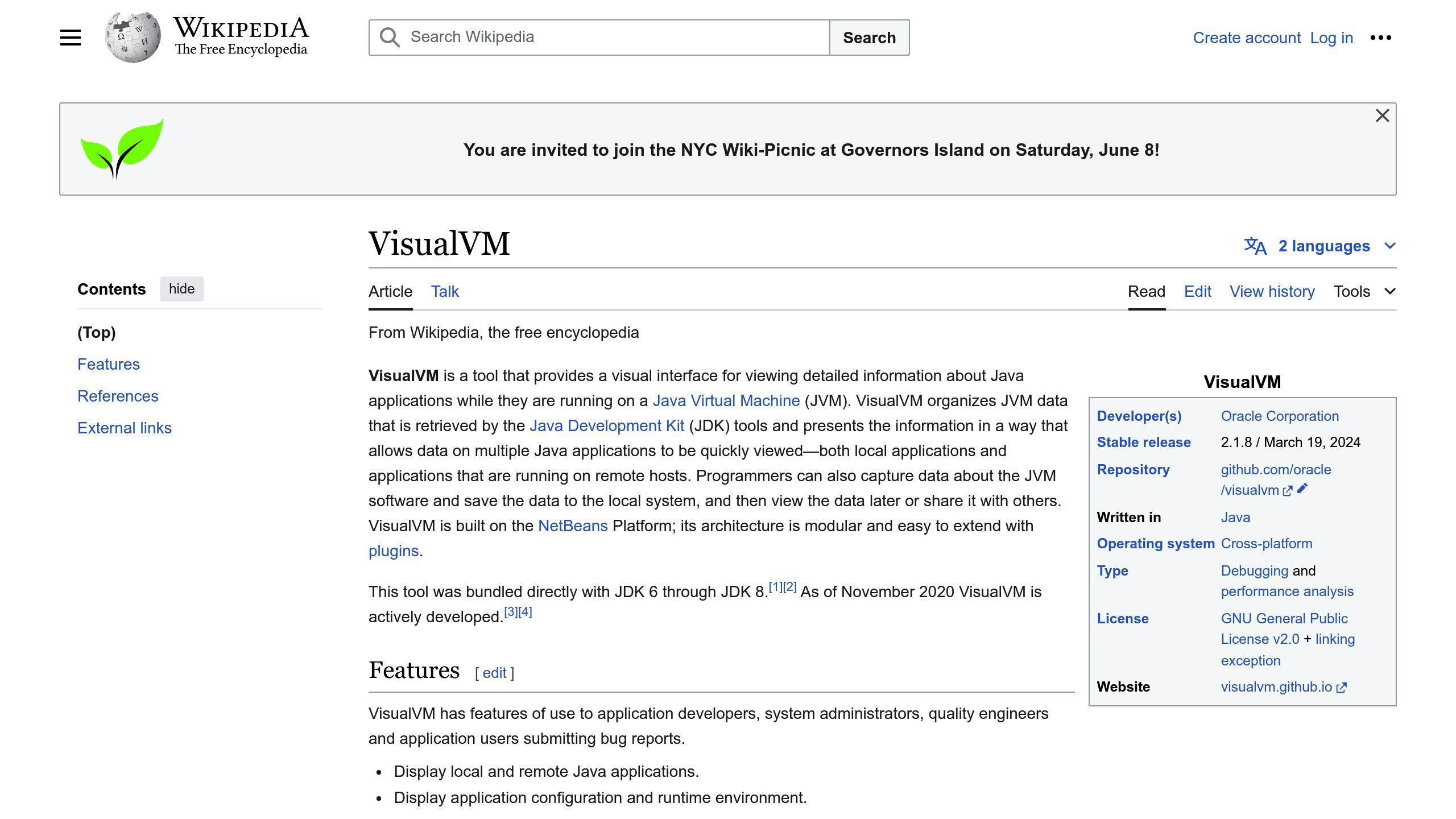Click Stable release infobox label

[1144, 442]
